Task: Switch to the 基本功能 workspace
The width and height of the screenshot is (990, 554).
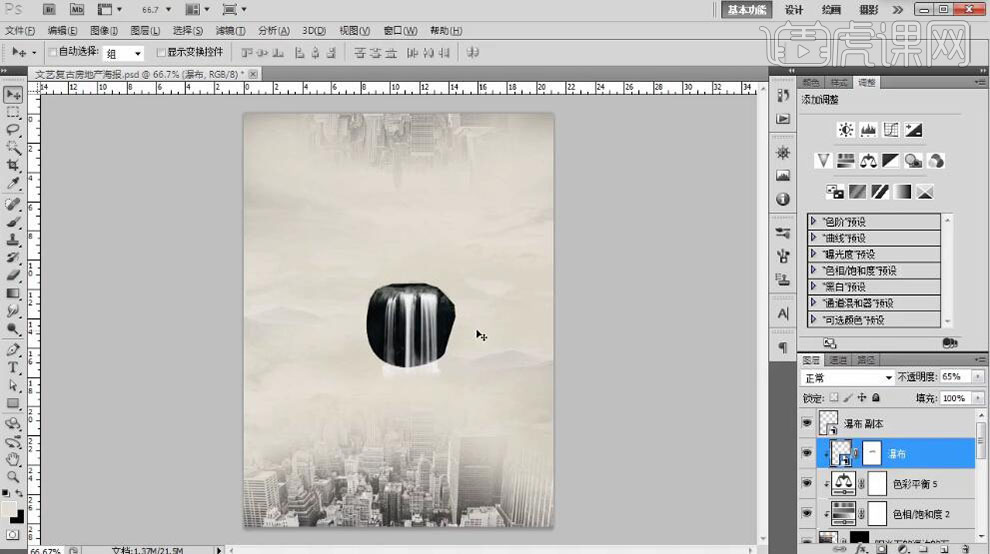Action: tap(746, 9)
